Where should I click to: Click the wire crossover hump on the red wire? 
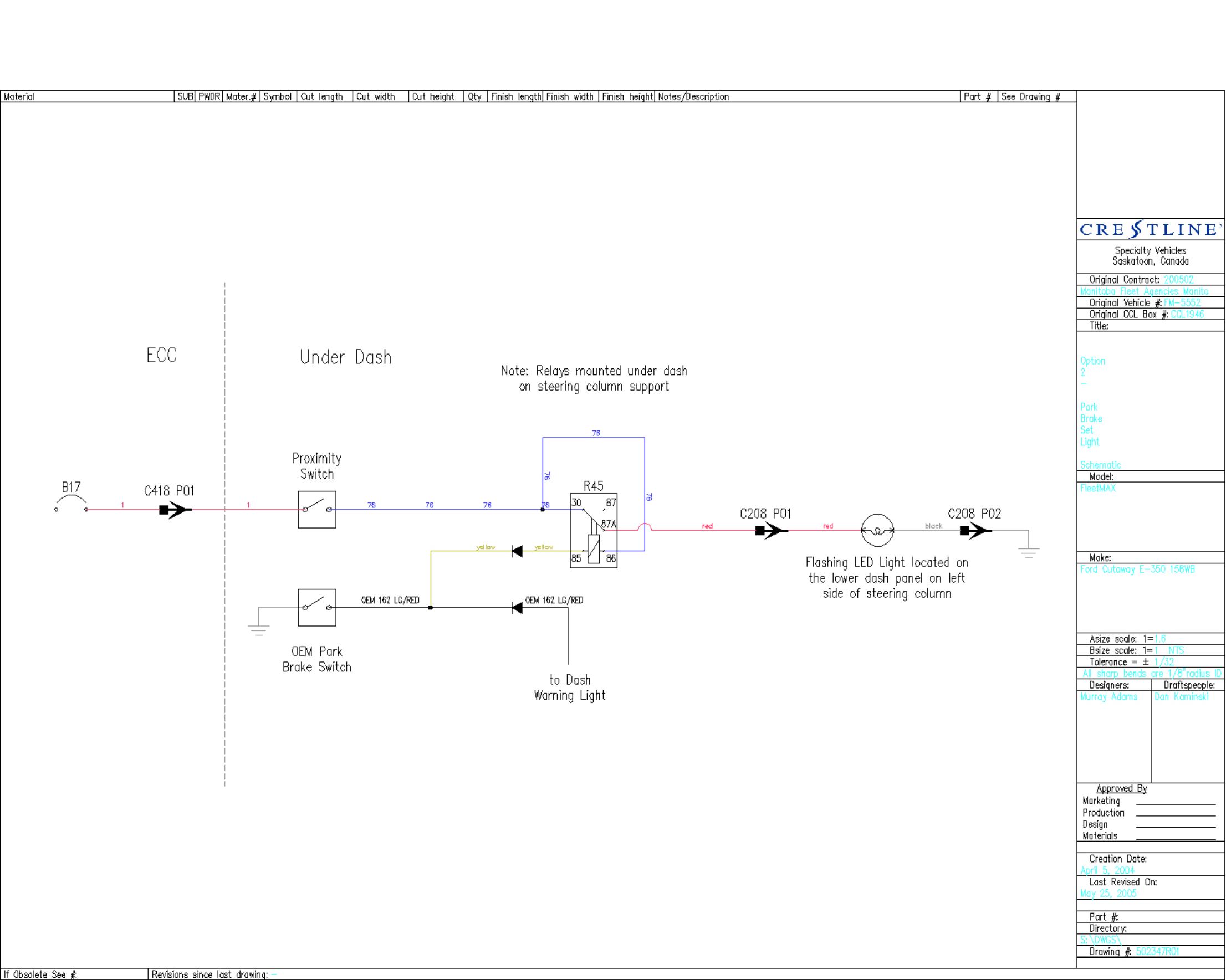click(x=644, y=526)
